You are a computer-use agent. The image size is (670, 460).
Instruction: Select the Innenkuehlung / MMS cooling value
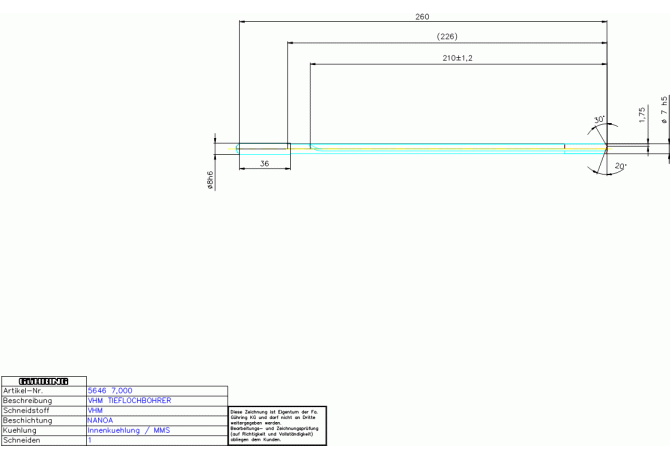coord(129,430)
